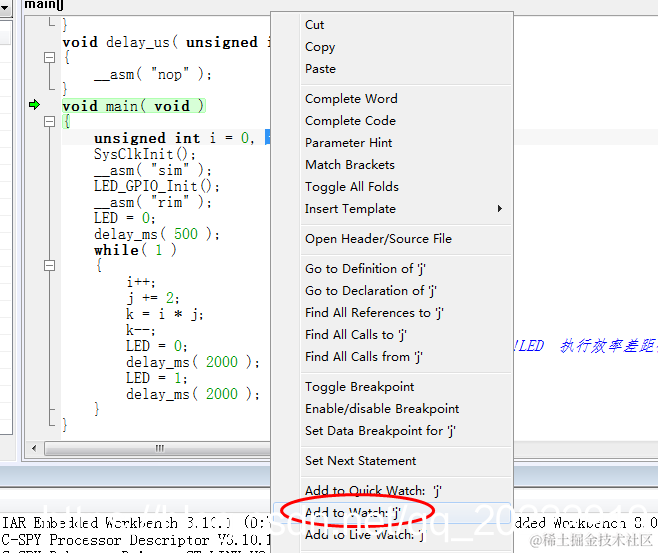Click the scrollbar left arrow

pyautogui.click(x=34, y=449)
